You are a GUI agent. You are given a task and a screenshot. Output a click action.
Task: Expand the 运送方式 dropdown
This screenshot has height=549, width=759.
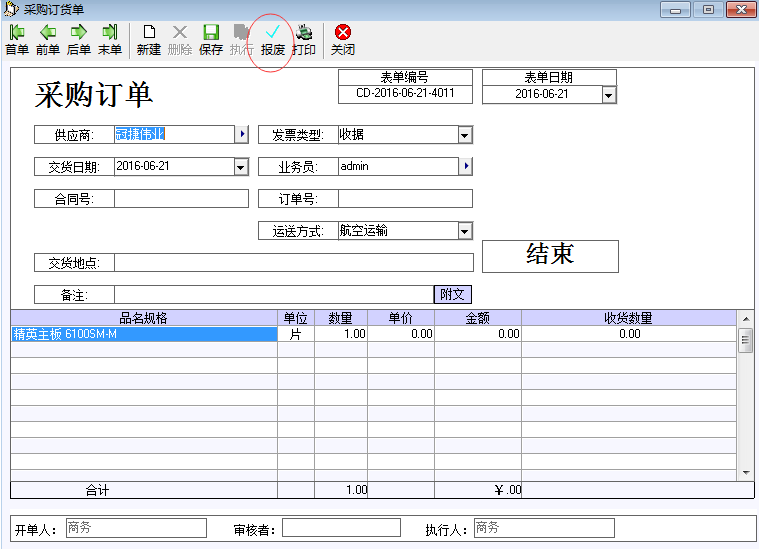click(465, 231)
